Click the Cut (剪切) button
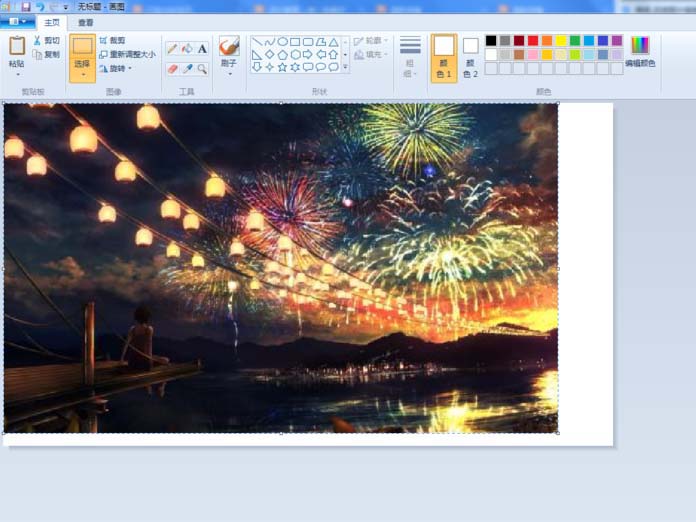 tap(47, 40)
